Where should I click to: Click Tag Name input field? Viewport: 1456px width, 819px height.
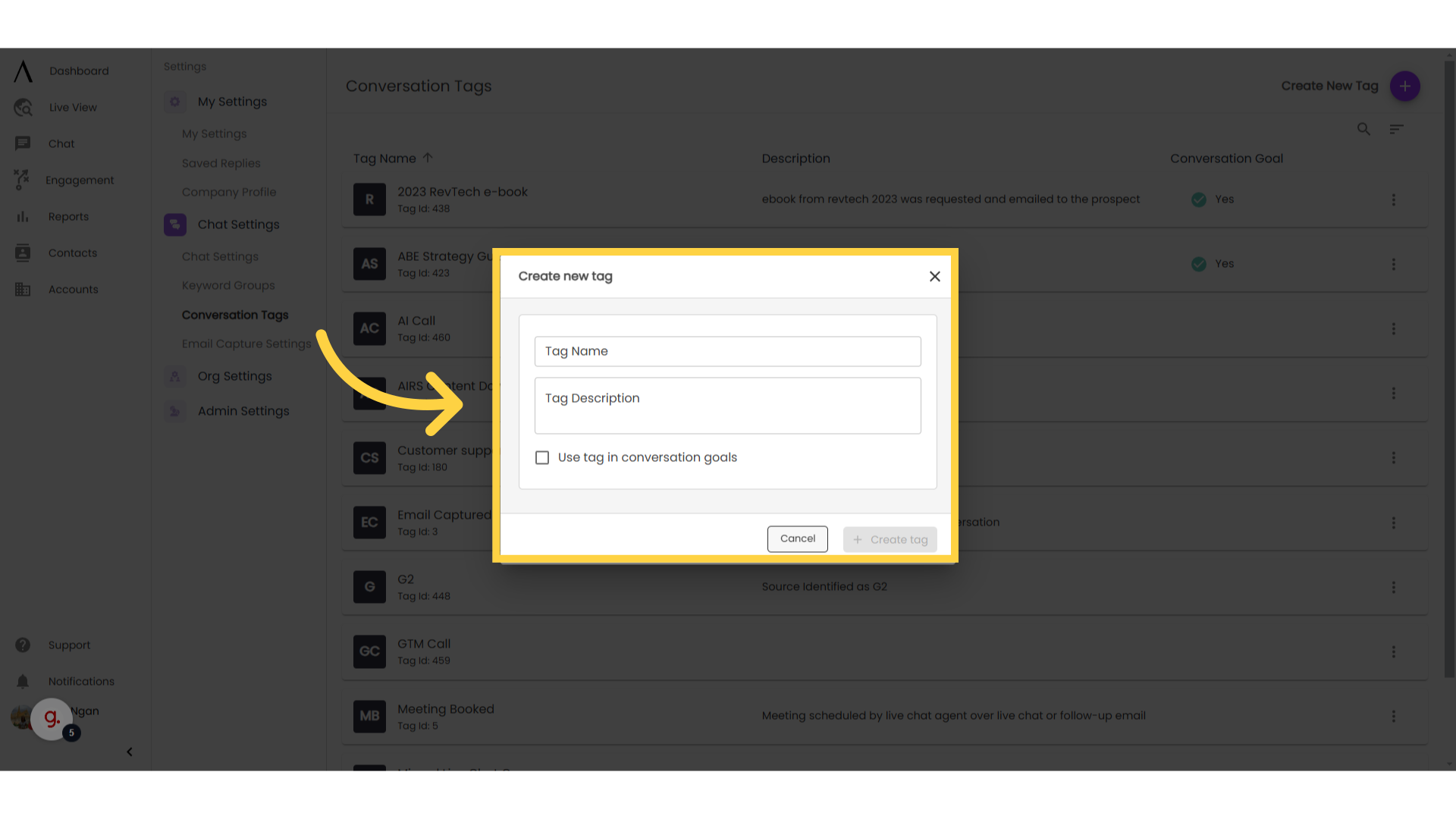point(728,350)
